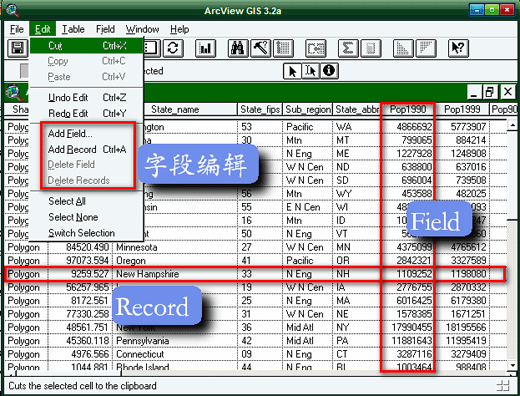Choose Select None in the Edit menu
This screenshot has width=520, height=396.
(x=87, y=217)
